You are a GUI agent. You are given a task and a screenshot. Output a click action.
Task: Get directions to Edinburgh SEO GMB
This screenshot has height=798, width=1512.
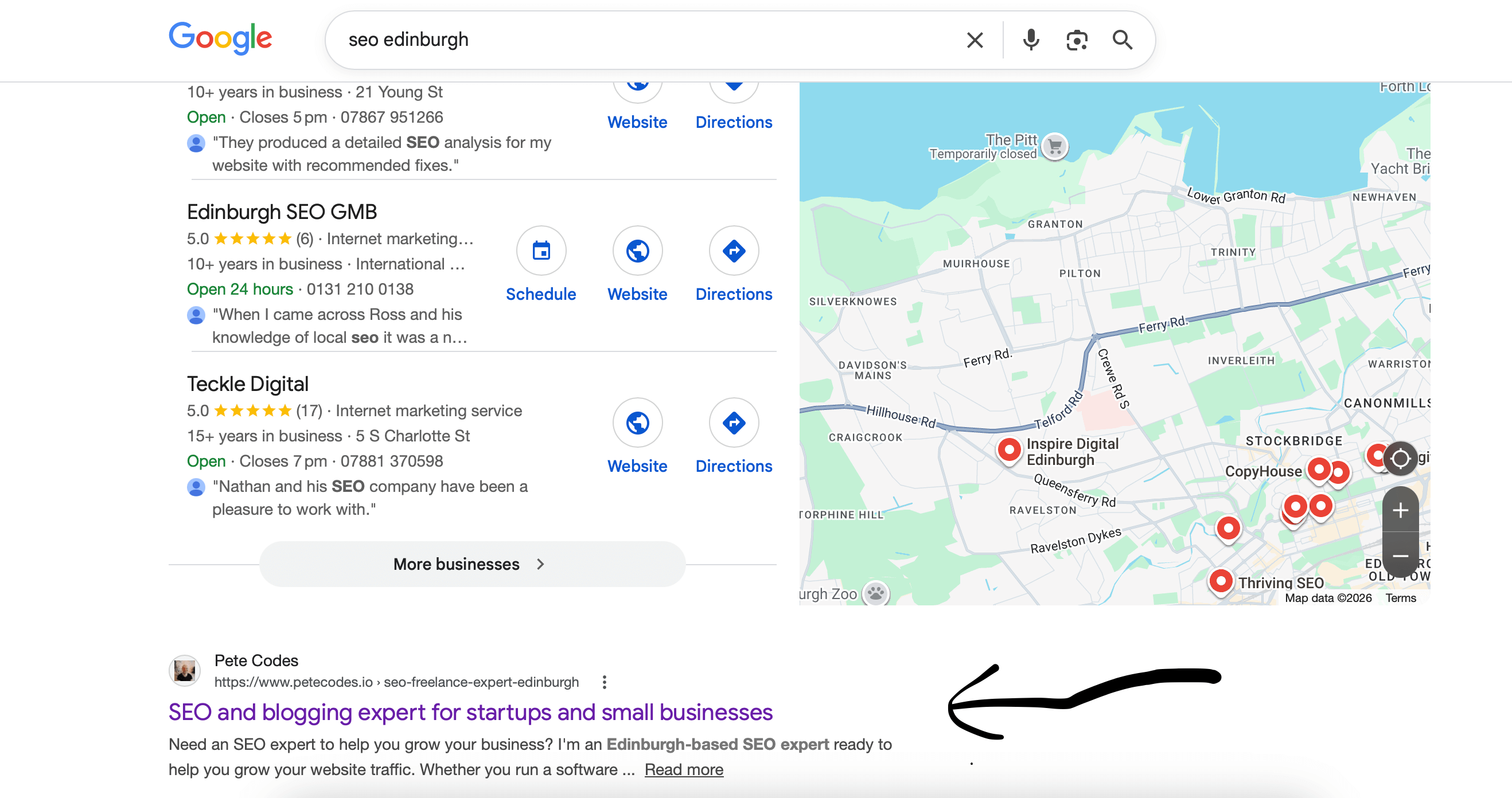734,251
